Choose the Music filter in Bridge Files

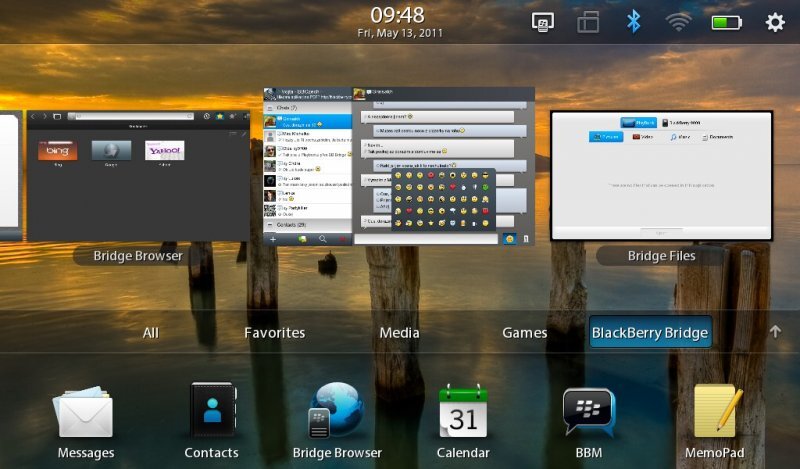pyautogui.click(x=680, y=137)
